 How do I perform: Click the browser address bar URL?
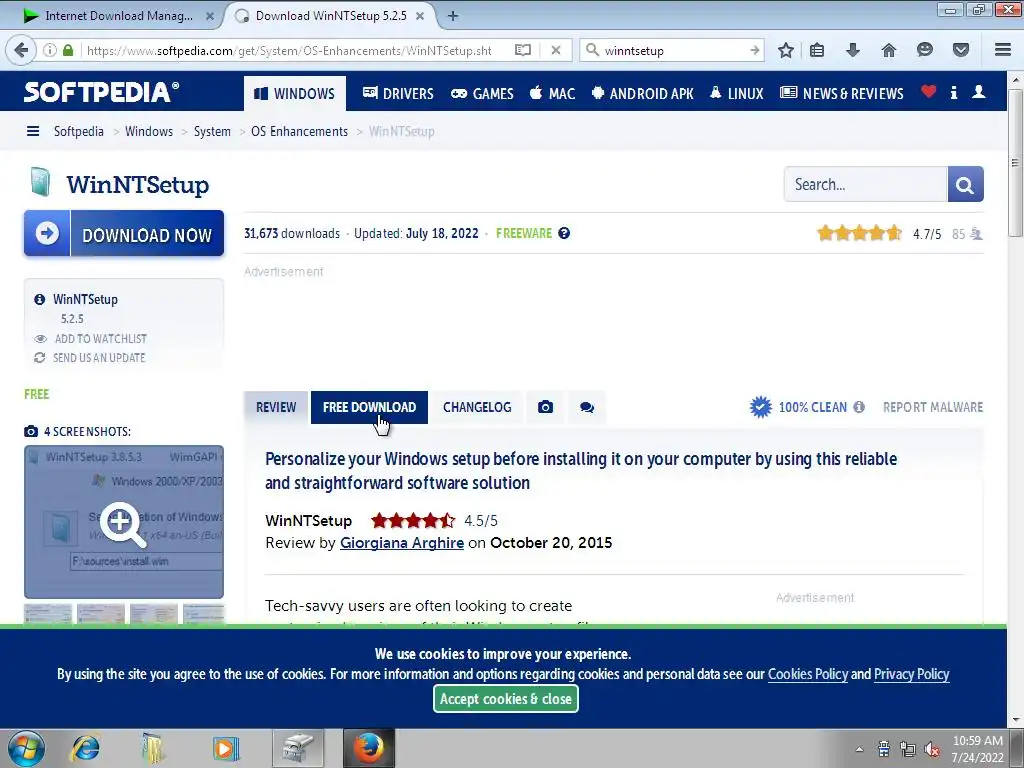(x=289, y=50)
